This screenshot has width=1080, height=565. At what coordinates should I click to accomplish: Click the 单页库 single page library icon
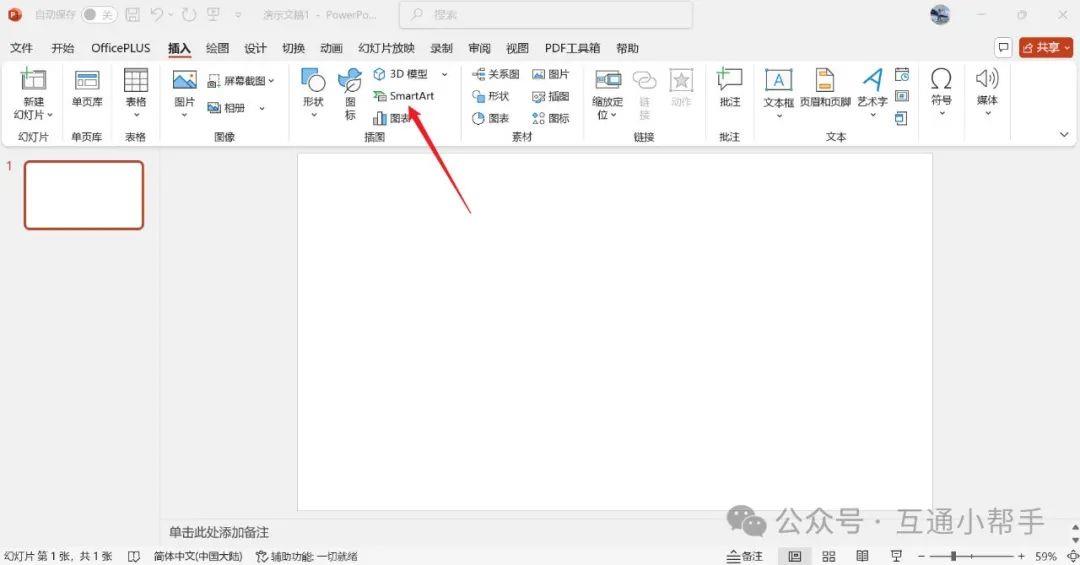(87, 86)
